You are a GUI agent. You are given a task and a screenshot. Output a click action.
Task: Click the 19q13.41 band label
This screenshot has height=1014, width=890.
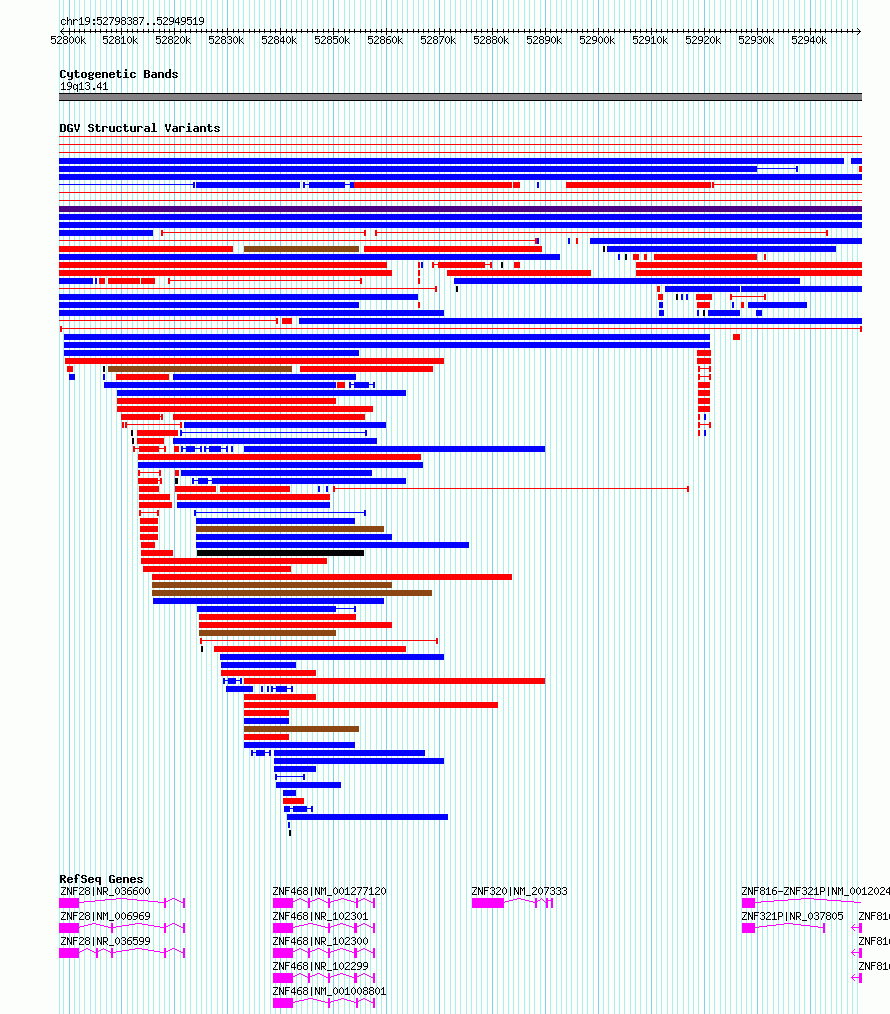click(x=84, y=87)
